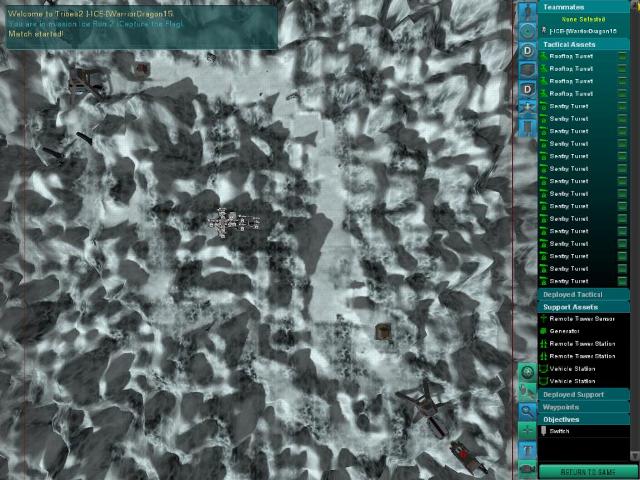Toggle the first Rooftop Turret's green control box
Screen dimensions: 640x480
[622, 56]
